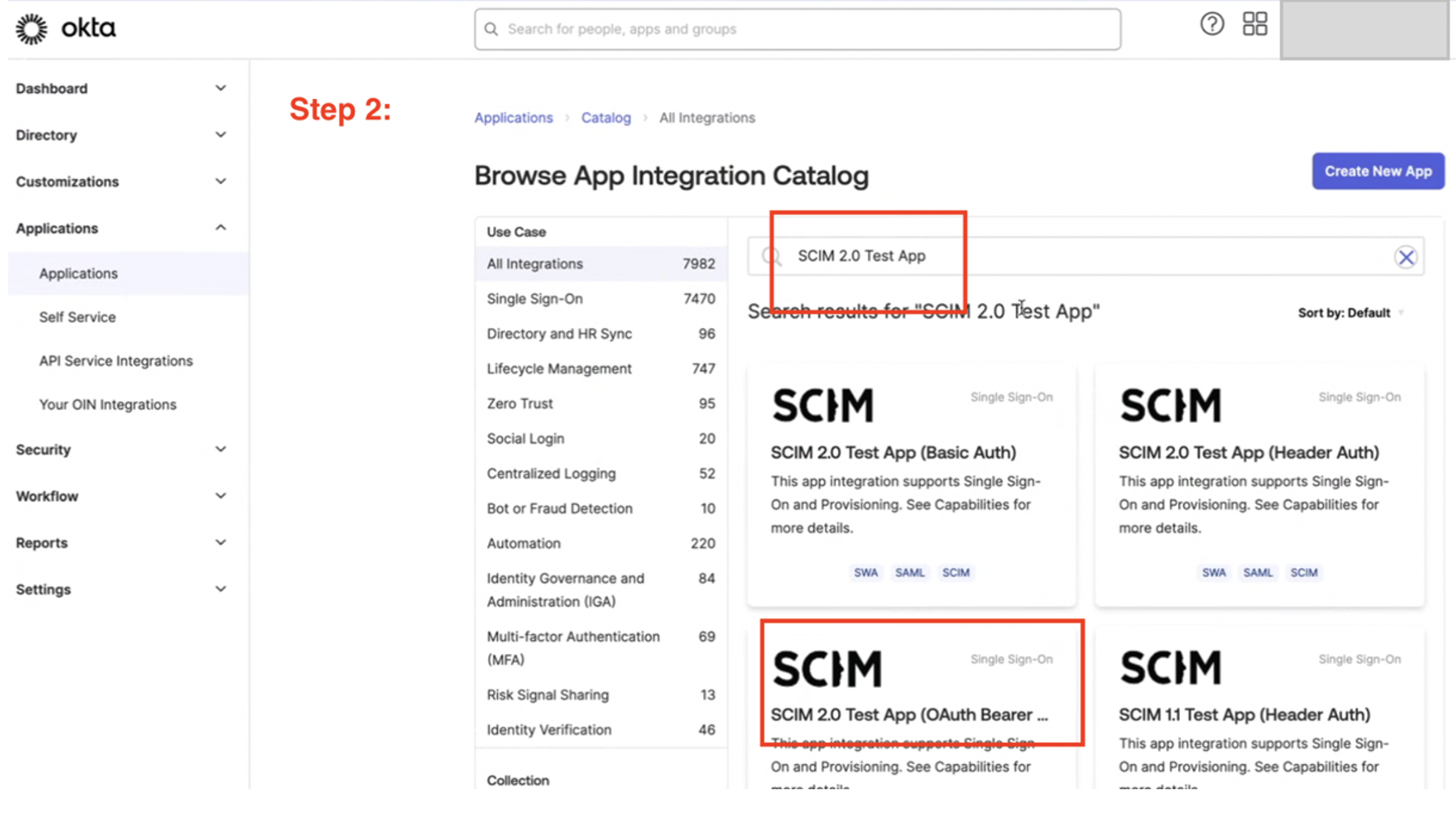Filter by All Integrations
The height and width of the screenshot is (820, 1456).
(601, 263)
